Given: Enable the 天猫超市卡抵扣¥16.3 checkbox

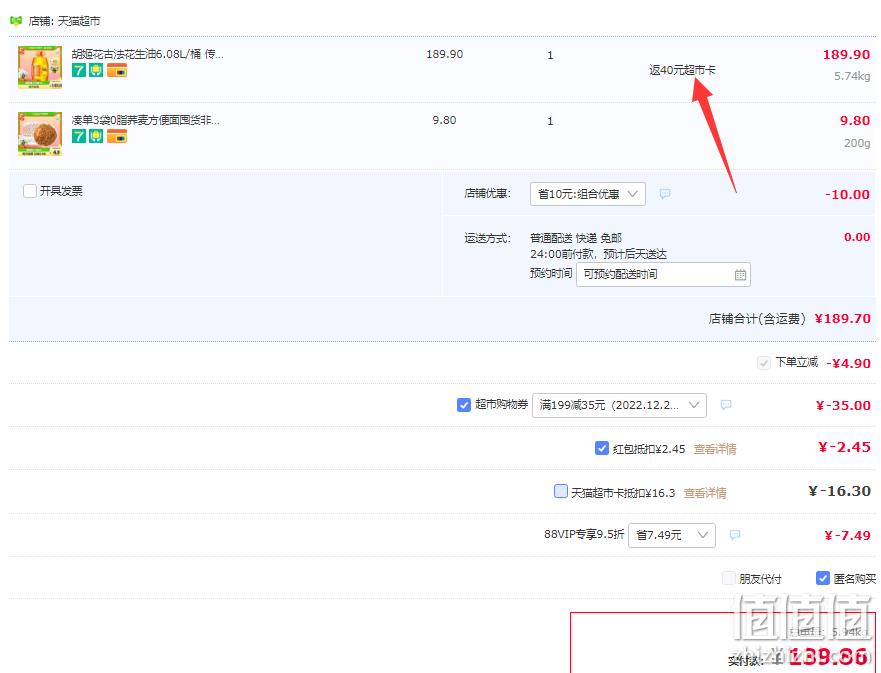Looking at the screenshot, I should pos(561,492).
